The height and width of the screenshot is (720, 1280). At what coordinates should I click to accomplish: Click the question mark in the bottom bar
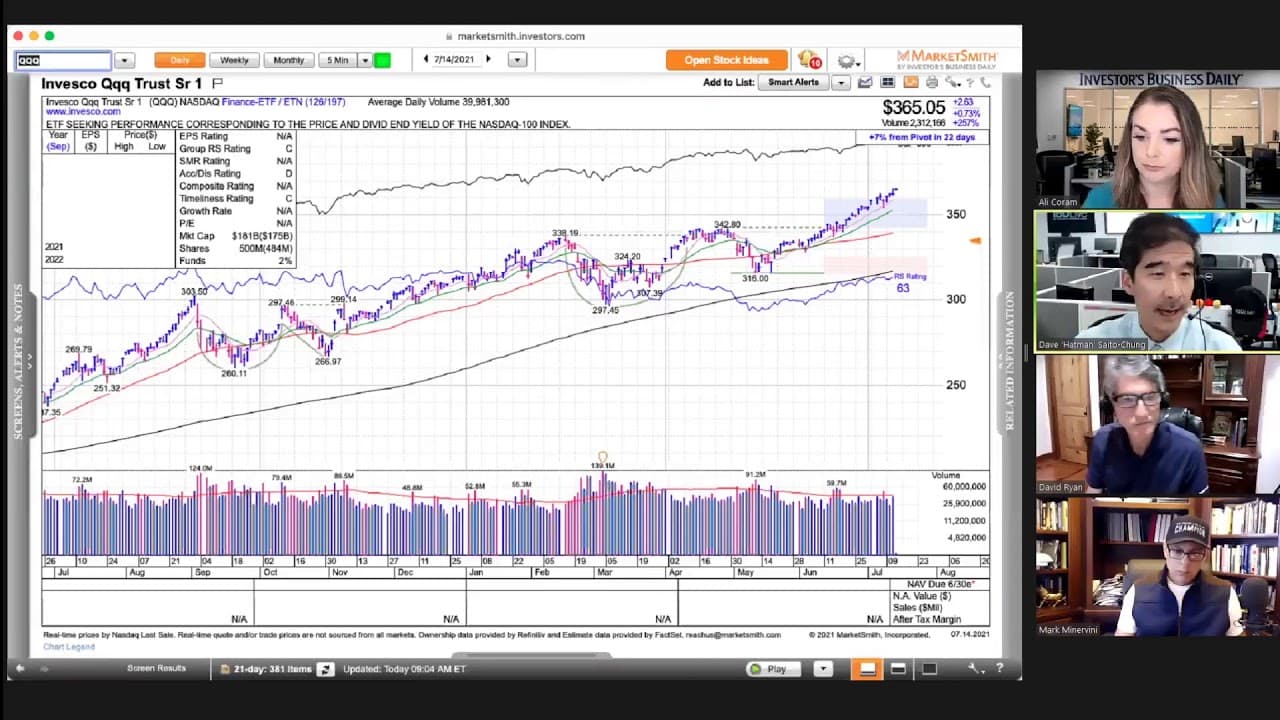pyautogui.click(x=999, y=668)
